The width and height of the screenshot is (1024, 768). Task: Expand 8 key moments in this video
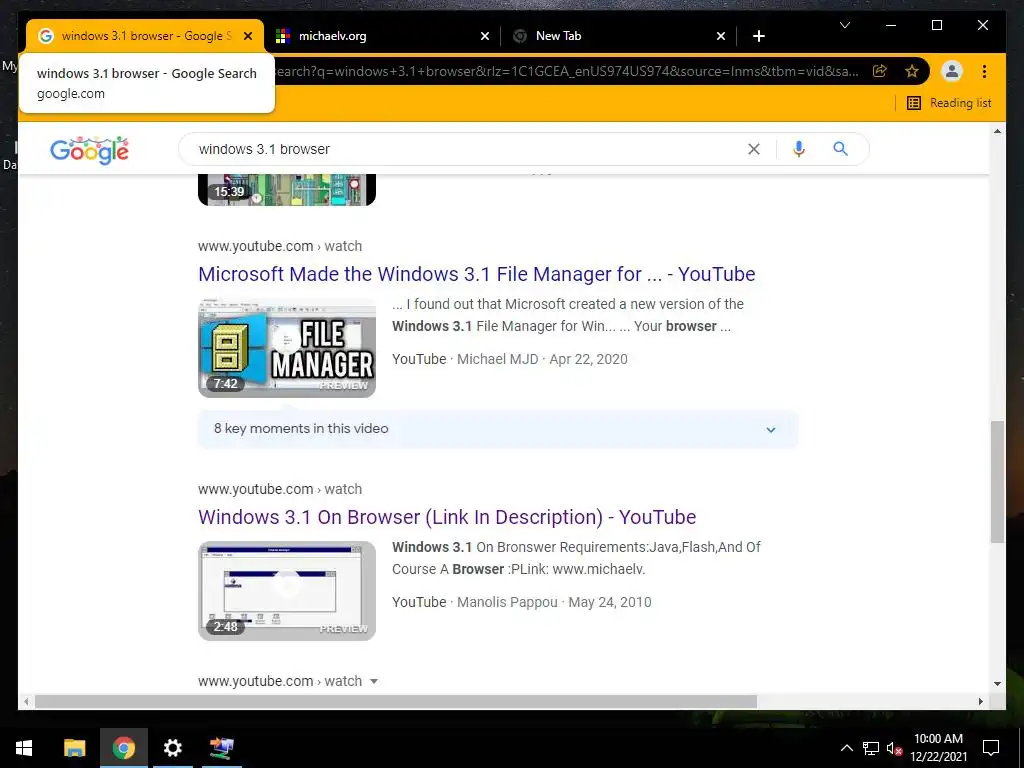click(498, 429)
